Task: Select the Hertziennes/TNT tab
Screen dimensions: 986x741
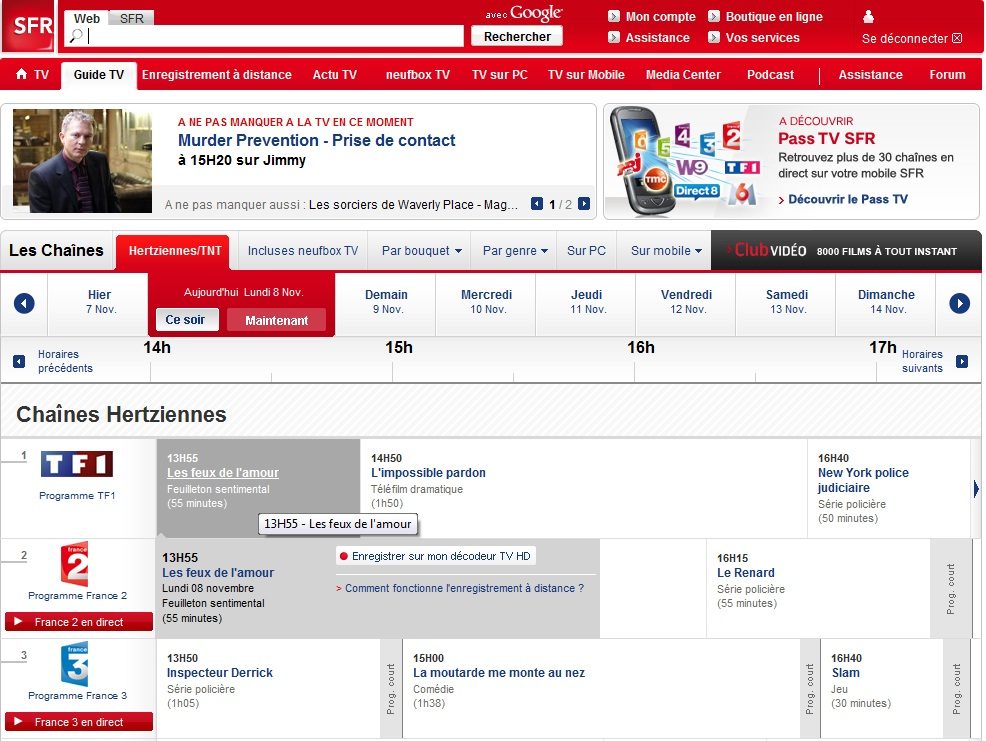Action: [x=175, y=251]
